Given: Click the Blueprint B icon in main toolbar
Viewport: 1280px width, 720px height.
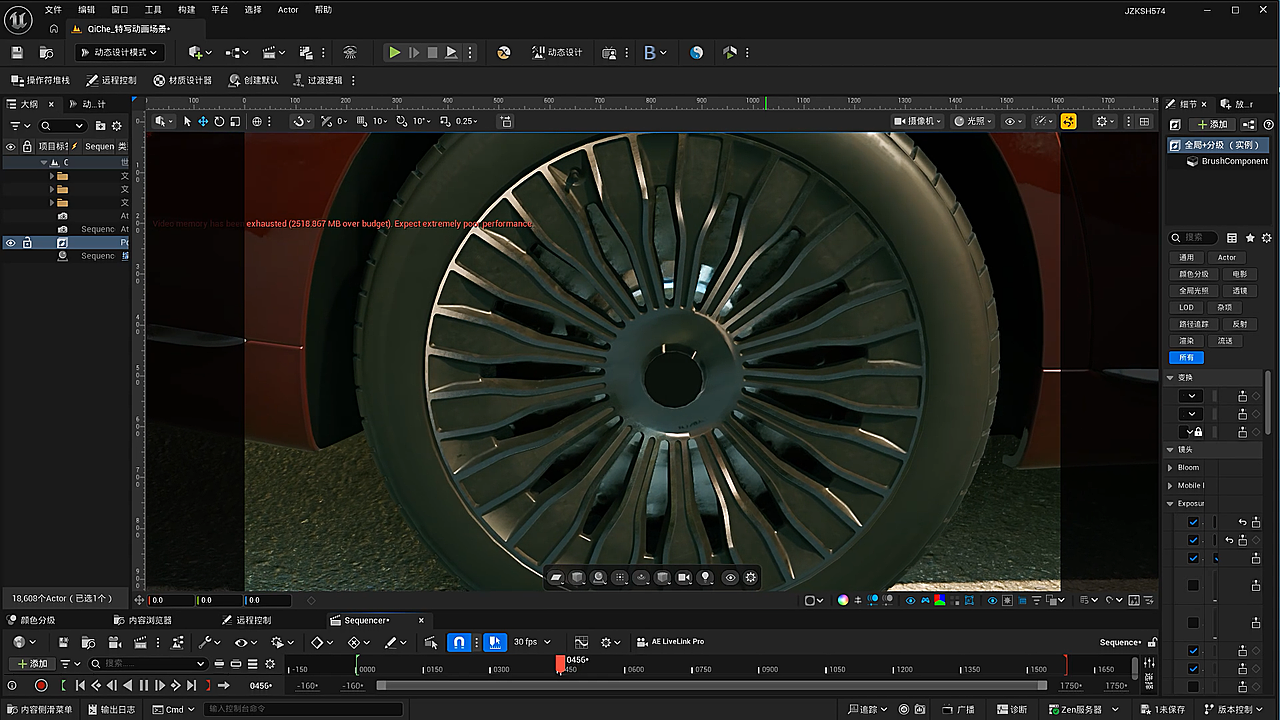Looking at the screenshot, I should tap(650, 52).
